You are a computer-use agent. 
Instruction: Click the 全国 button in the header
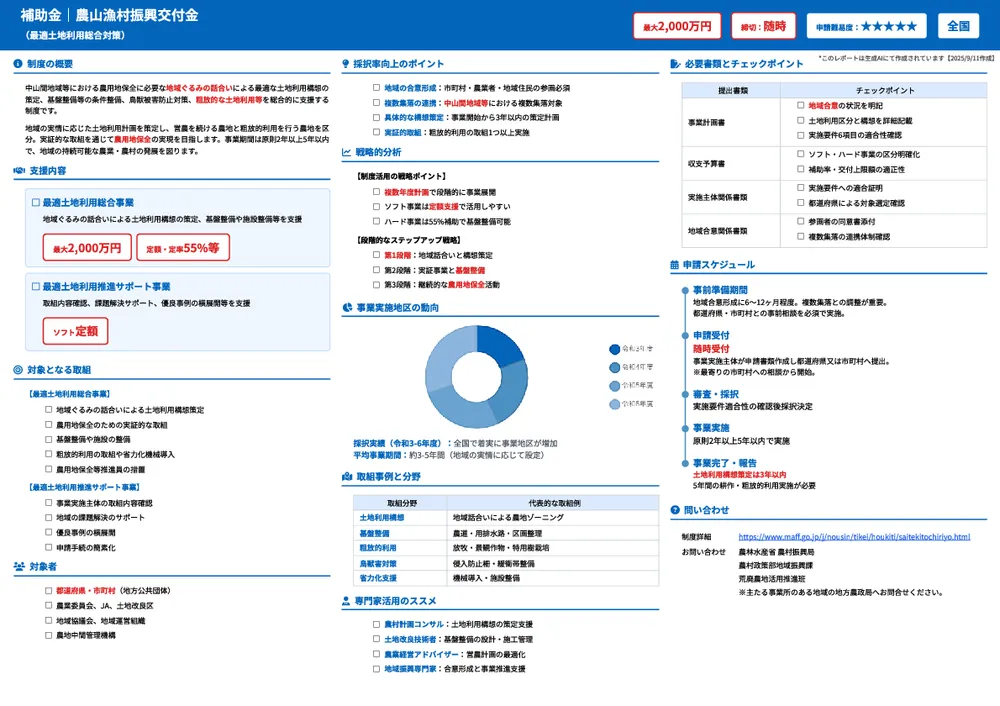pos(959,26)
